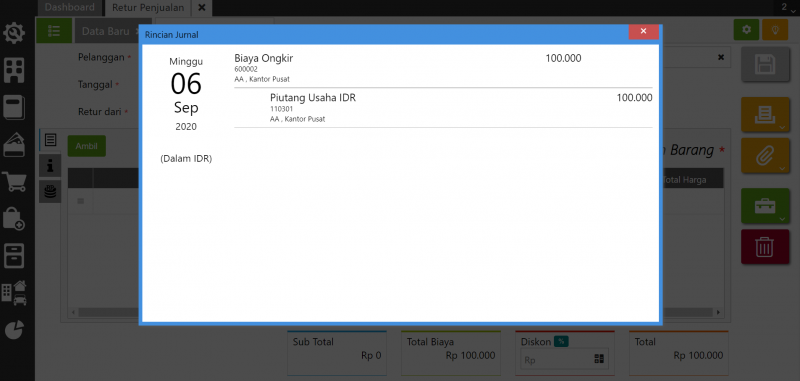Open the settings gear in the sidebar
This screenshot has height=381, width=800.
tap(14, 34)
